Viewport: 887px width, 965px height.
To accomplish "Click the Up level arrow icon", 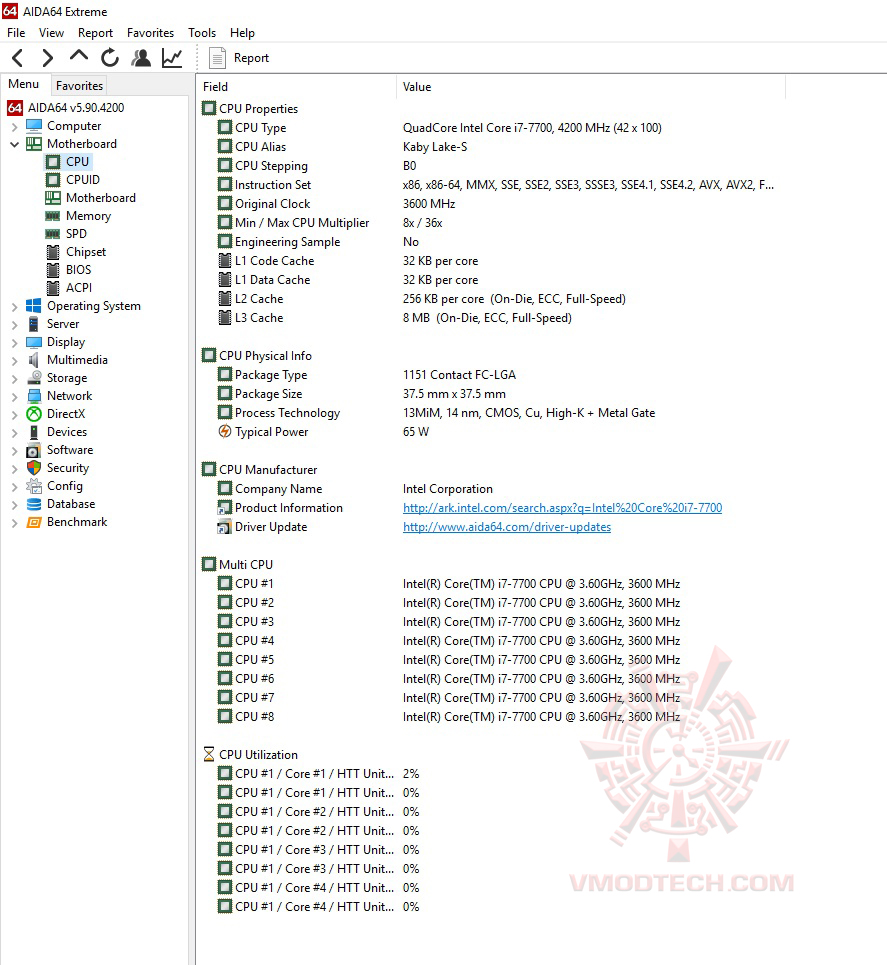I will 79,57.
